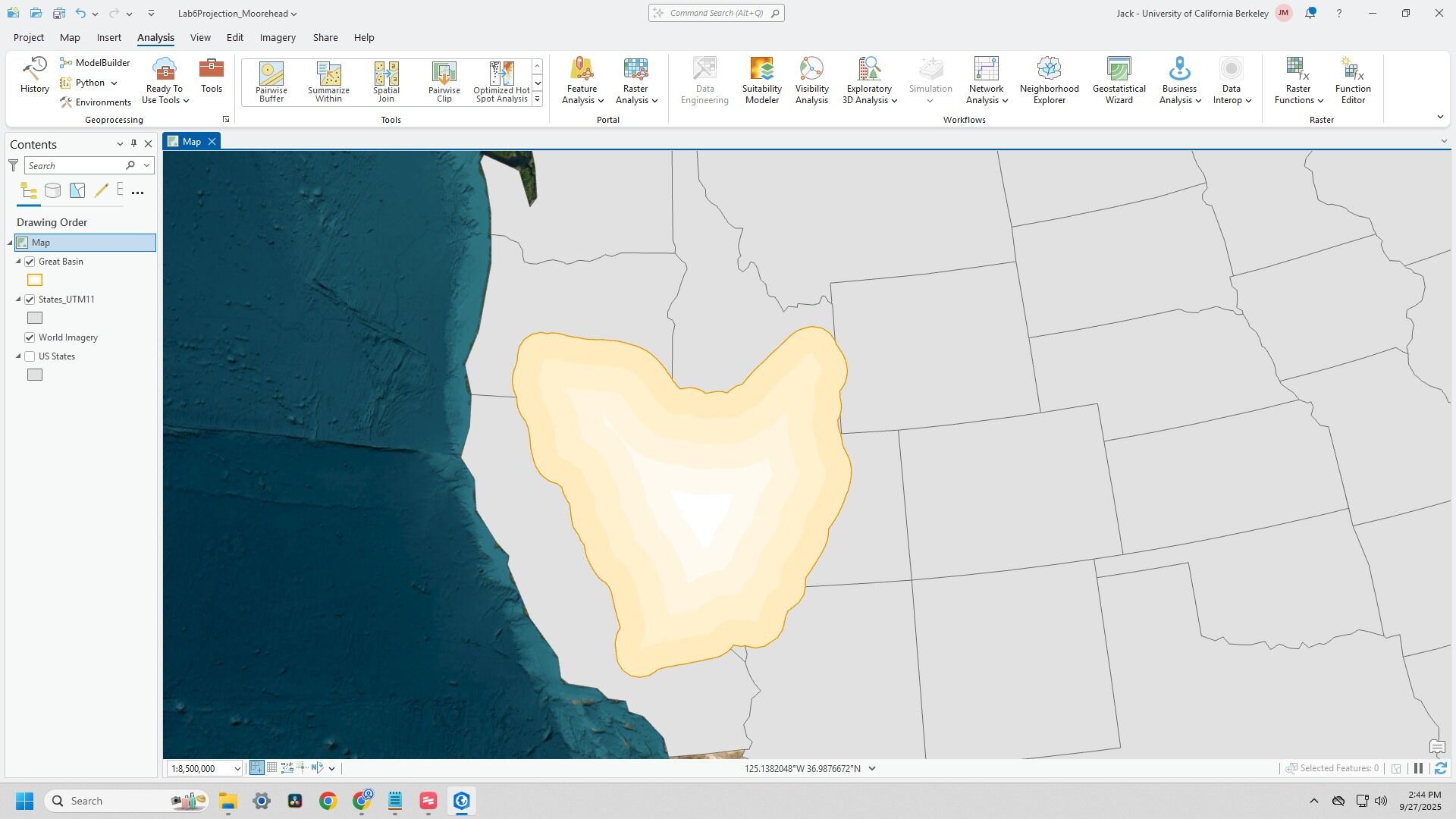
Task: Uncheck the Great Basin layer
Action: pos(30,262)
